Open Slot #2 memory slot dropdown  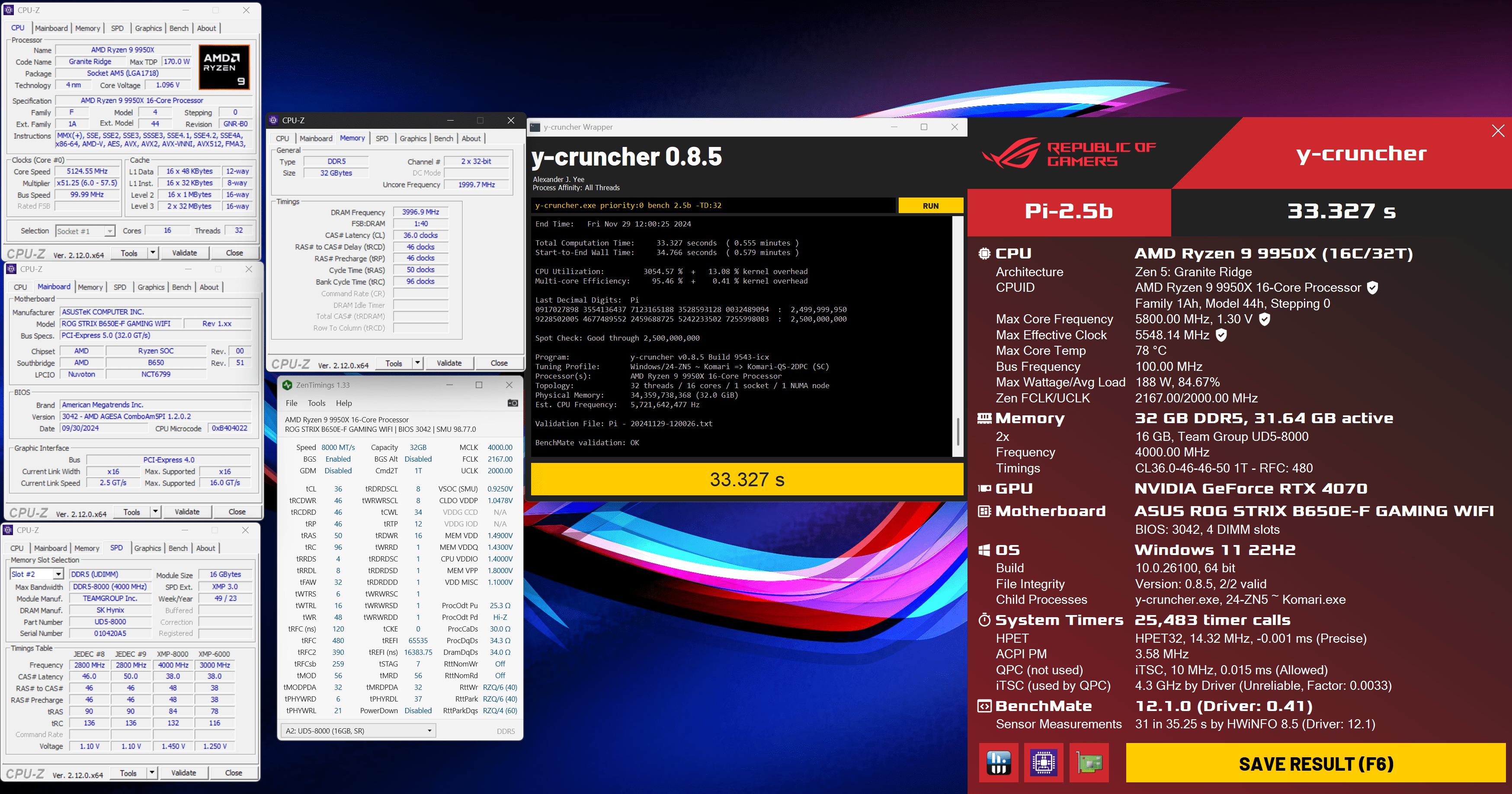click(x=36, y=575)
